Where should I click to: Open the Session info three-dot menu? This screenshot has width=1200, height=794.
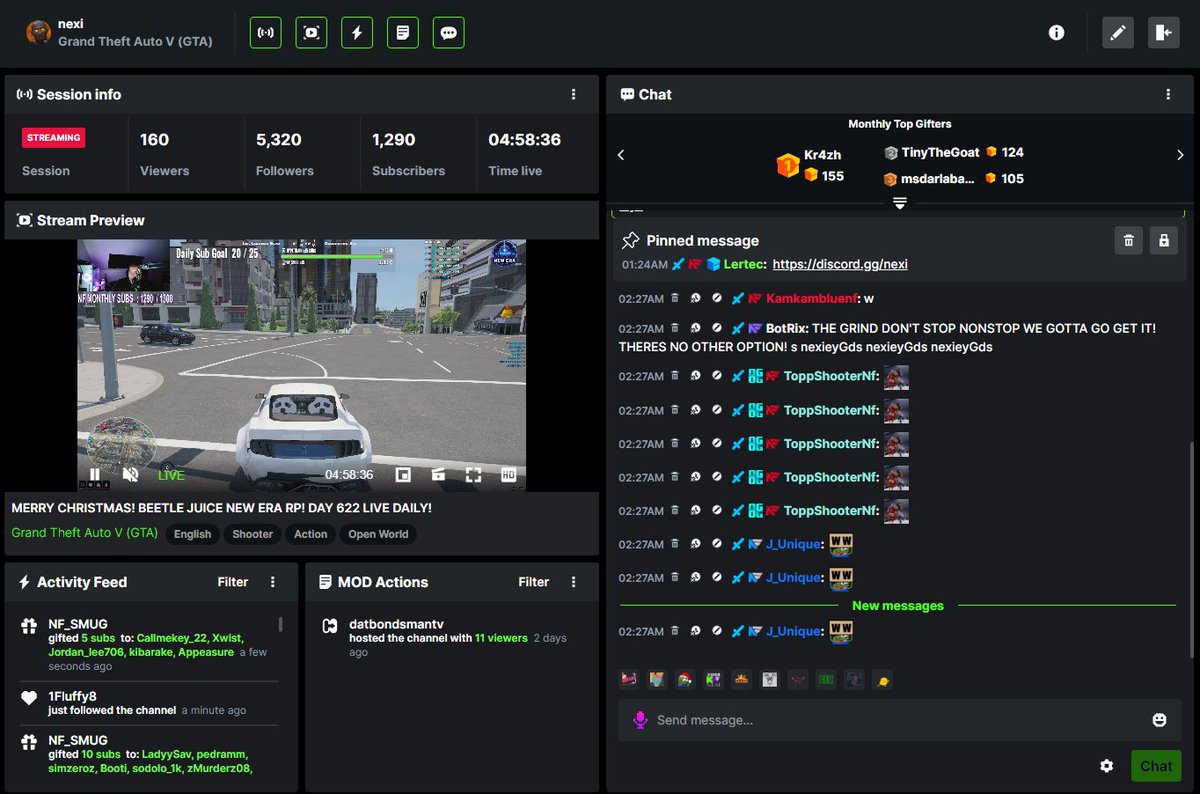click(573, 95)
